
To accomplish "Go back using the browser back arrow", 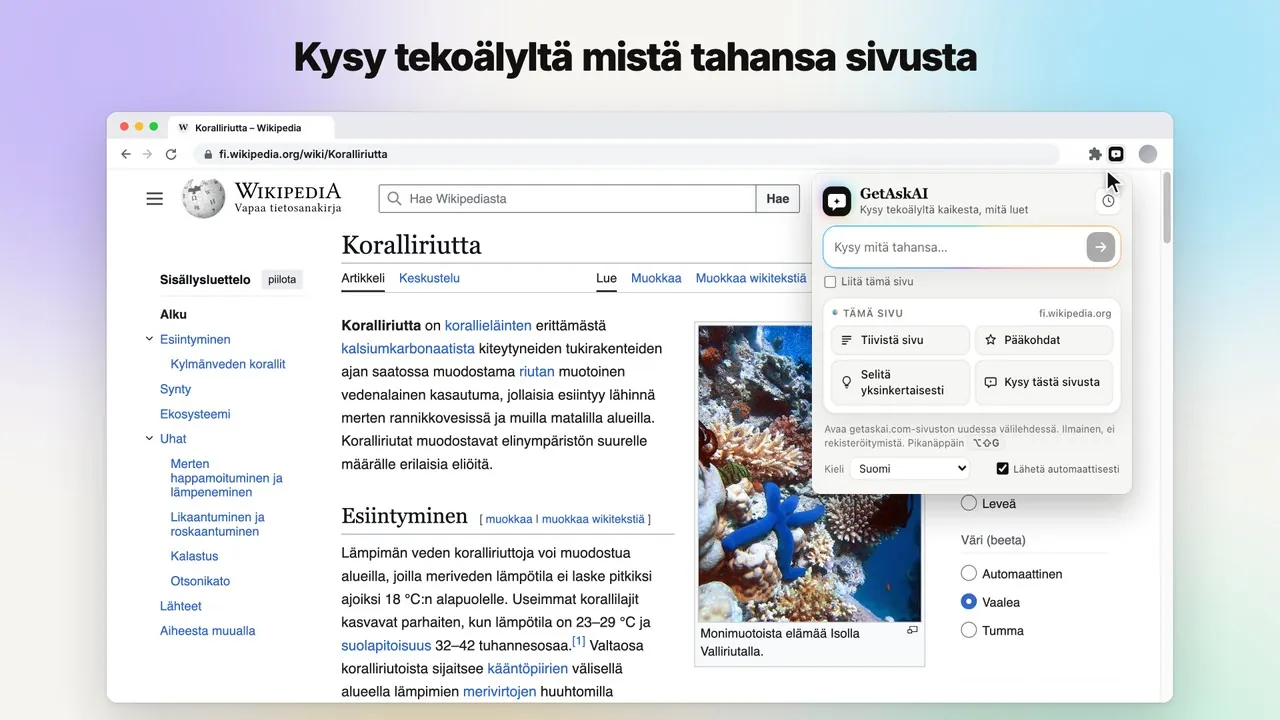I will point(126,154).
